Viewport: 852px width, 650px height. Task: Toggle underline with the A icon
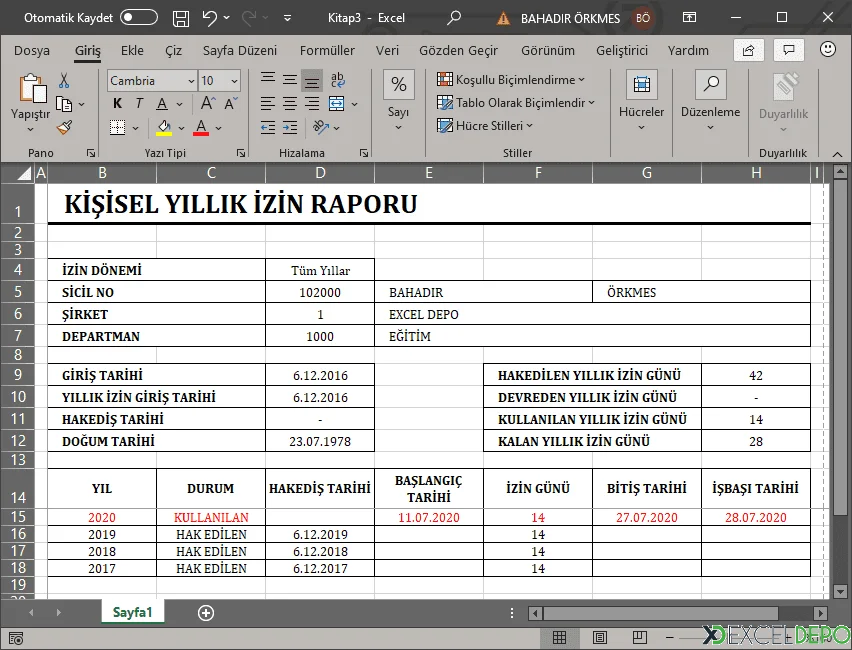[x=162, y=103]
